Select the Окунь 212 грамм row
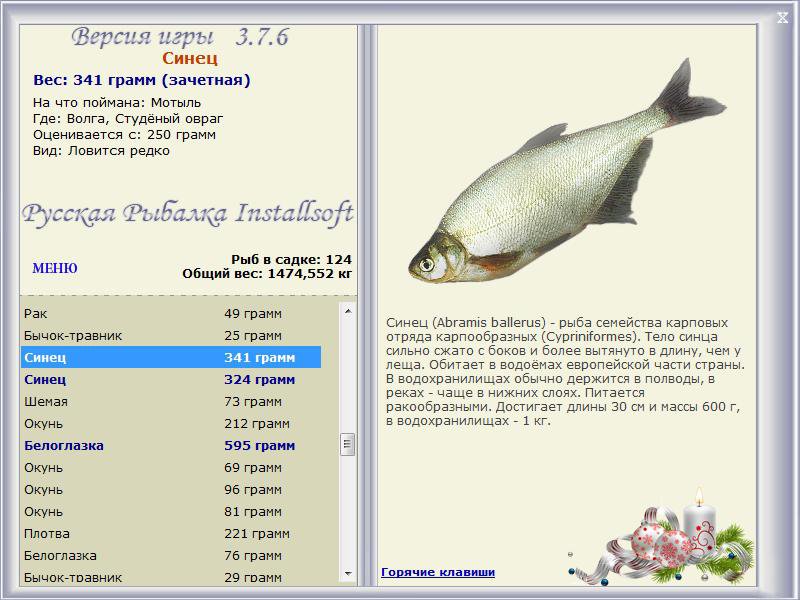 pyautogui.click(x=171, y=423)
